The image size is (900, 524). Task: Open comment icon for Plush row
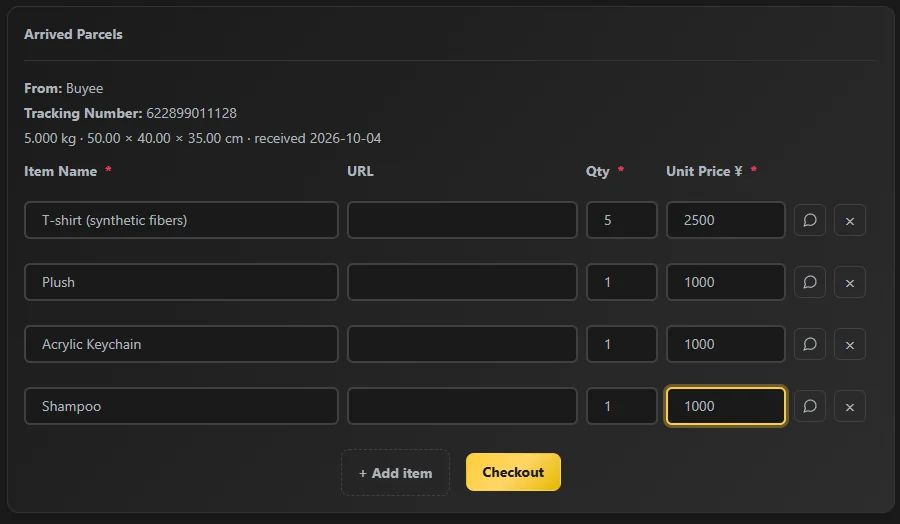point(809,282)
